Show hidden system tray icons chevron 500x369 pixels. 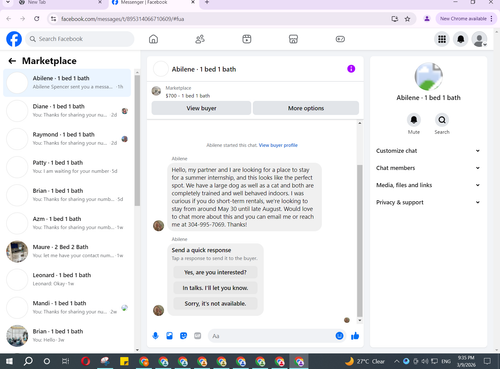(397, 361)
